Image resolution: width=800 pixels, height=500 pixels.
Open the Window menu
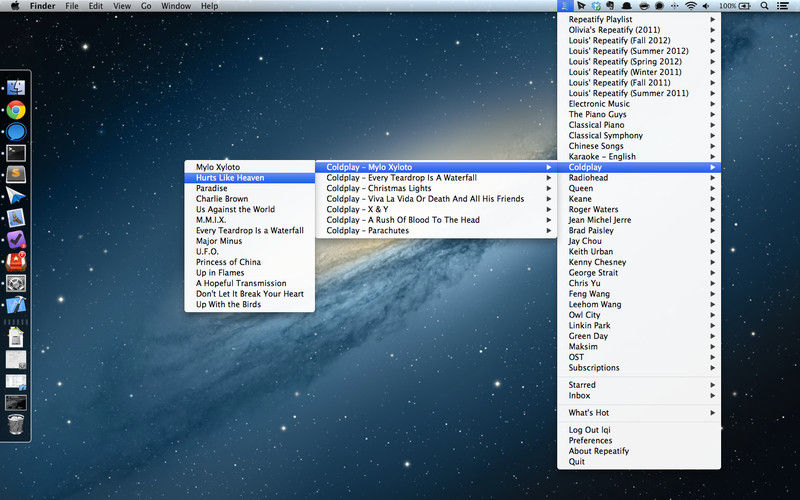click(176, 6)
